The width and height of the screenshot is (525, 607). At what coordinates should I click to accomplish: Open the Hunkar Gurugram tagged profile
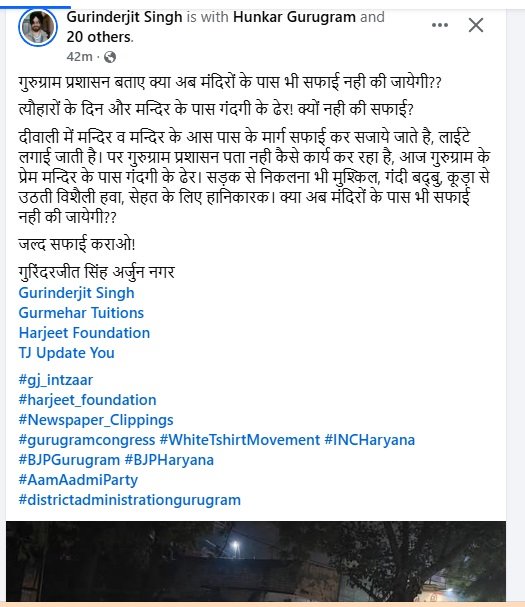(294, 17)
